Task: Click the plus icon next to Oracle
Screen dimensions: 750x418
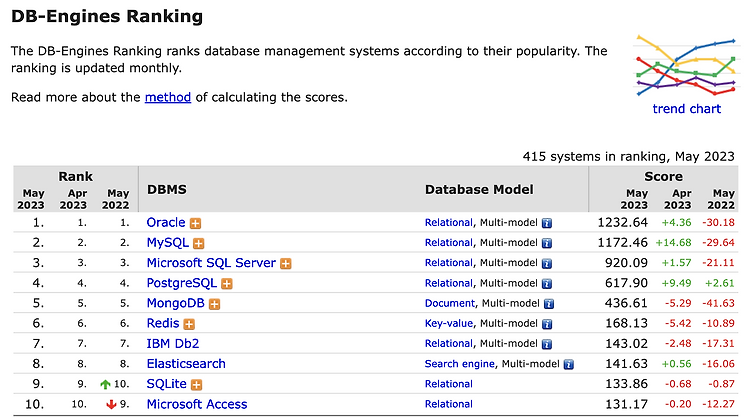Action: (195, 223)
